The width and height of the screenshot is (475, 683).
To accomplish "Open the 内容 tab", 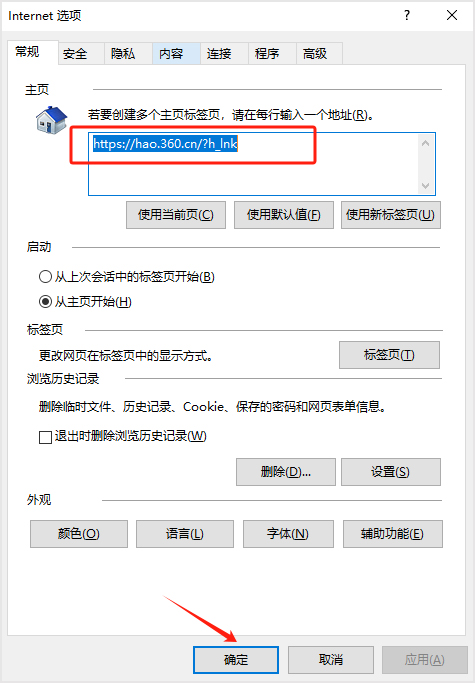I will pos(171,54).
